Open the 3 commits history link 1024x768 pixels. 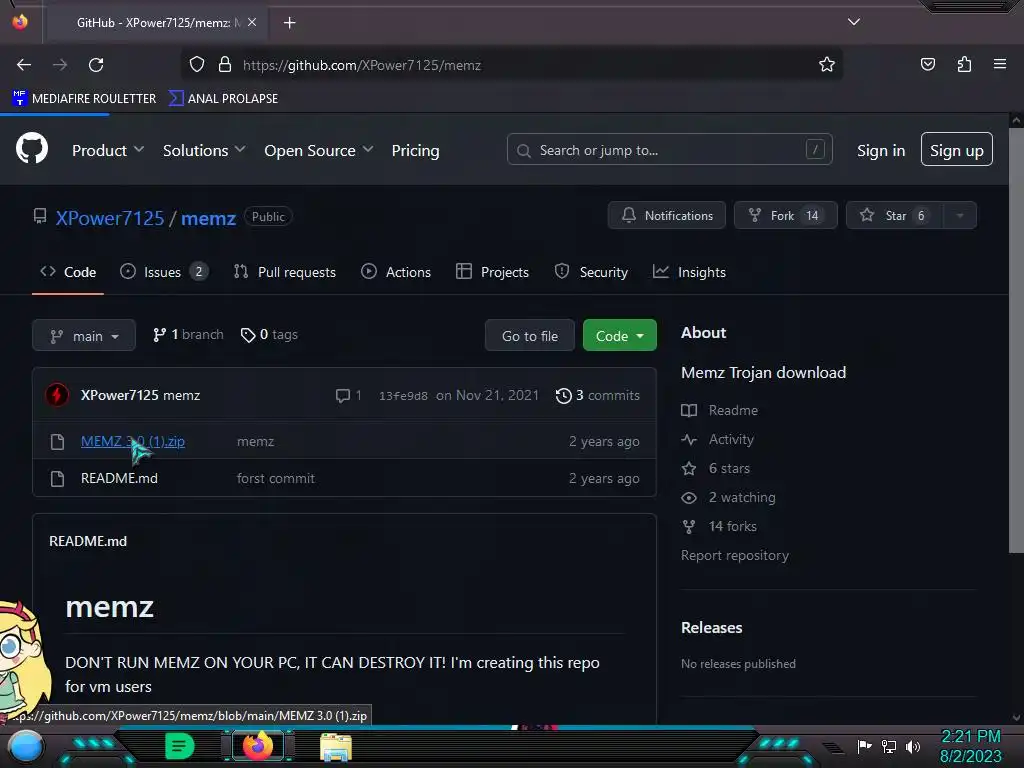[x=598, y=396]
